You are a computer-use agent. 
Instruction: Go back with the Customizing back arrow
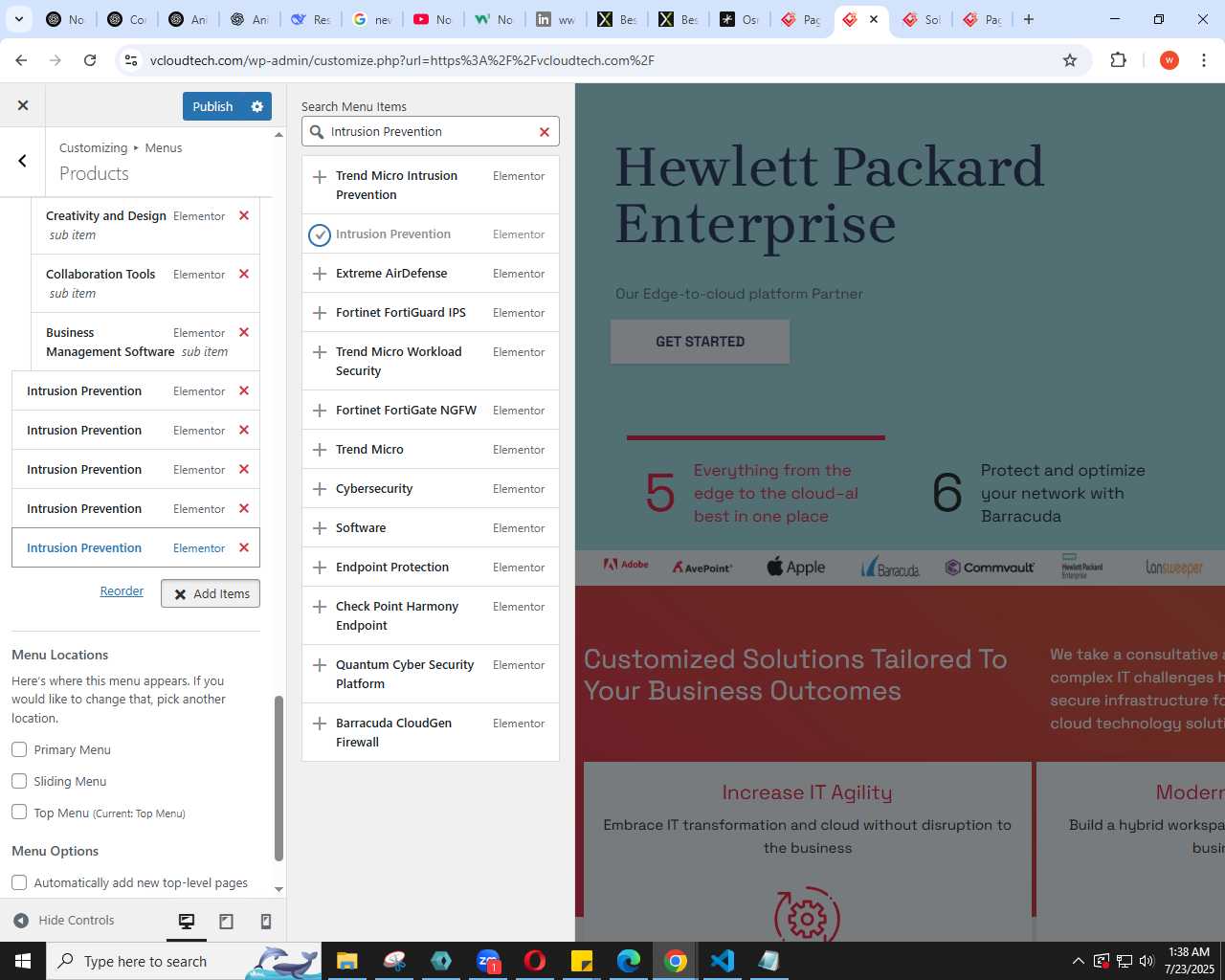coord(23,161)
